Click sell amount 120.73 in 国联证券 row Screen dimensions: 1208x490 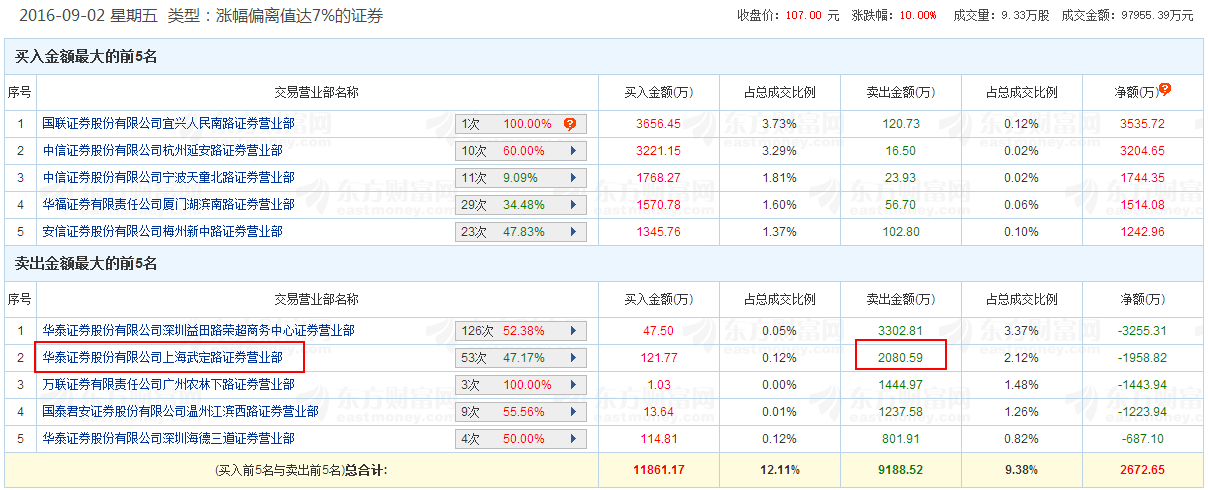[900, 124]
